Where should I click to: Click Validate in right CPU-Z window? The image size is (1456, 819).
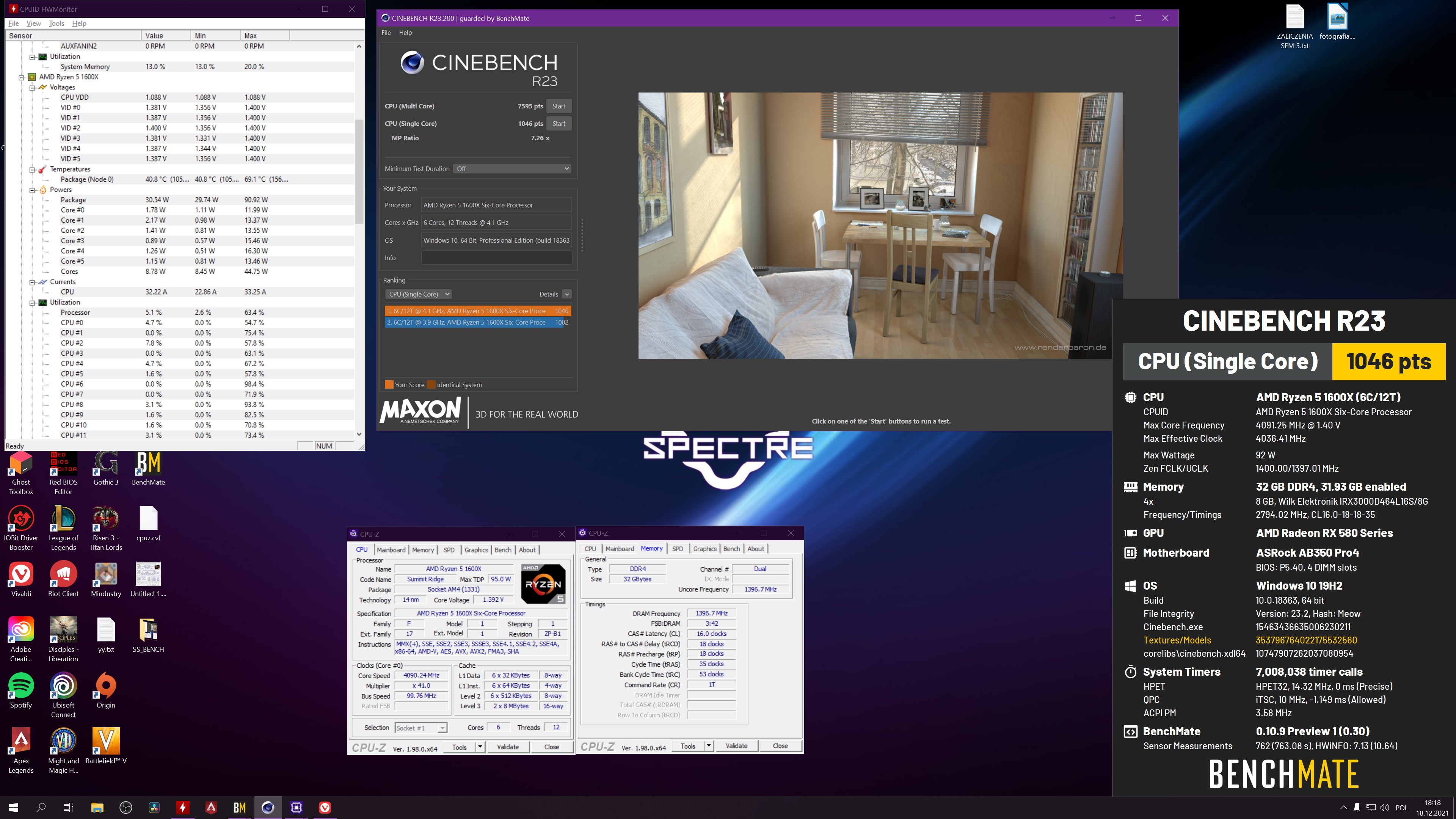click(x=736, y=745)
